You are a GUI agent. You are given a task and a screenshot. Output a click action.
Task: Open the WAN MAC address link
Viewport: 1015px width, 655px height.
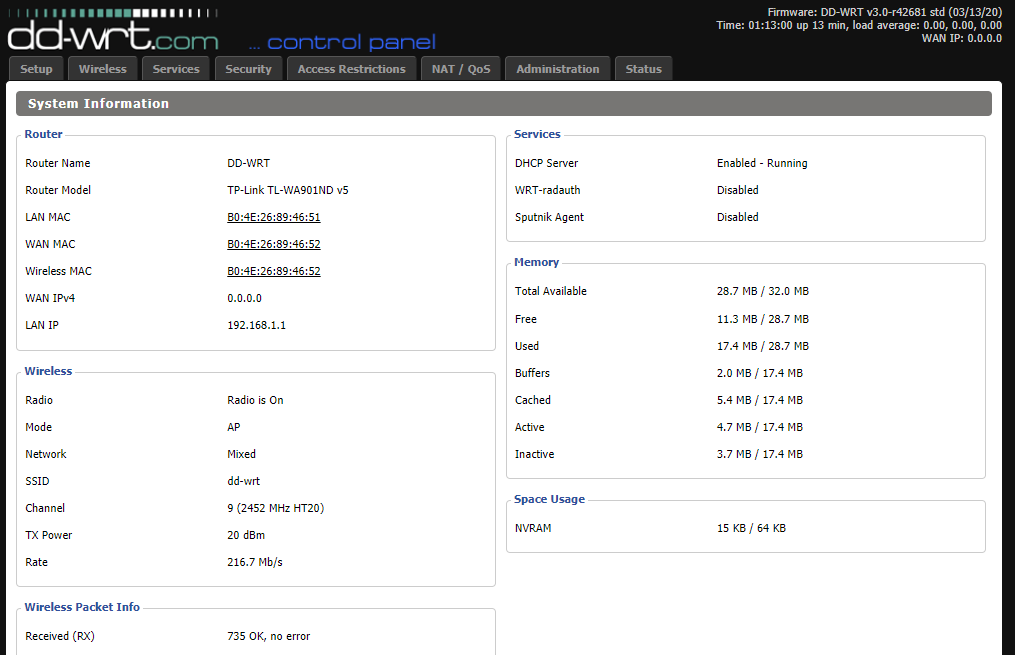[274, 244]
